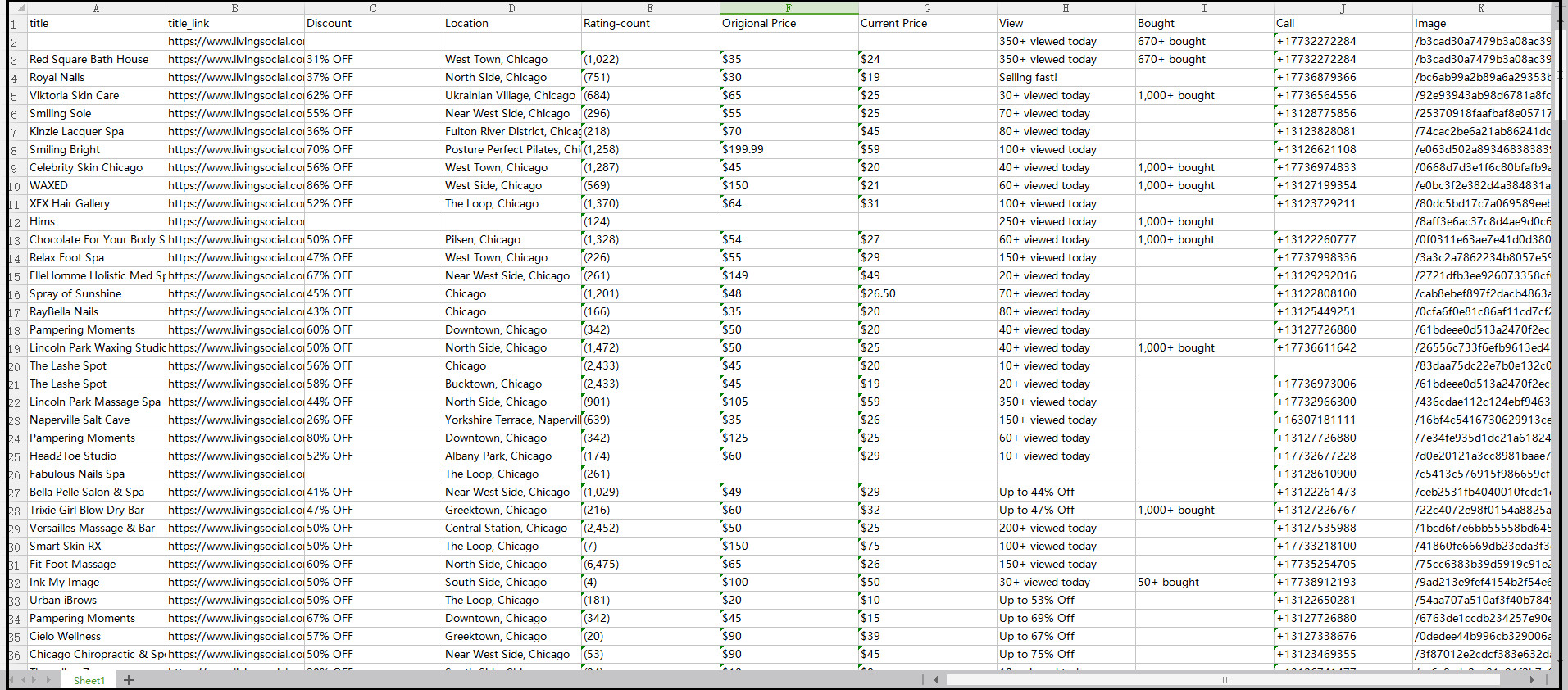Select the 'Royal Nails' cell
Viewport: 1568px width, 690px height.
coord(96,78)
